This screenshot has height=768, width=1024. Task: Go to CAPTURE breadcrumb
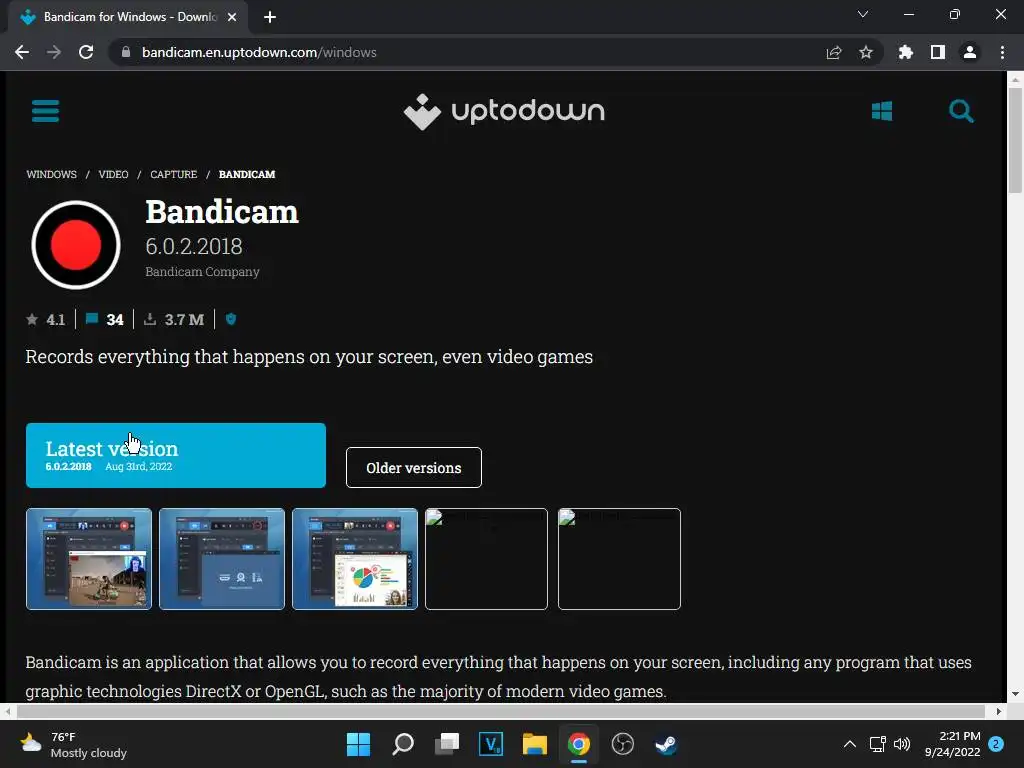174,174
